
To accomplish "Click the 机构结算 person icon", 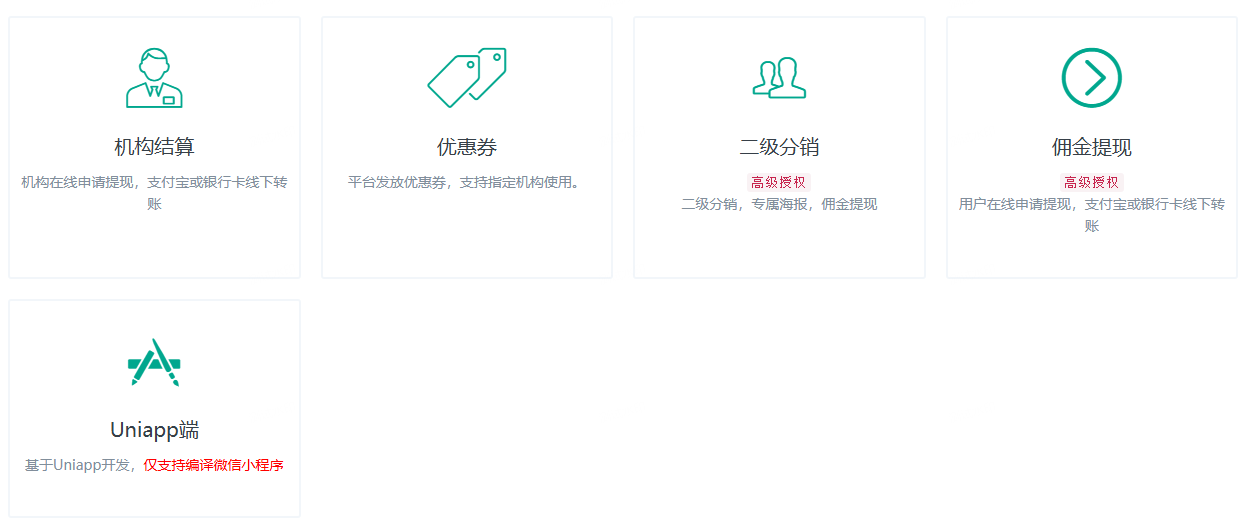I will (x=154, y=78).
